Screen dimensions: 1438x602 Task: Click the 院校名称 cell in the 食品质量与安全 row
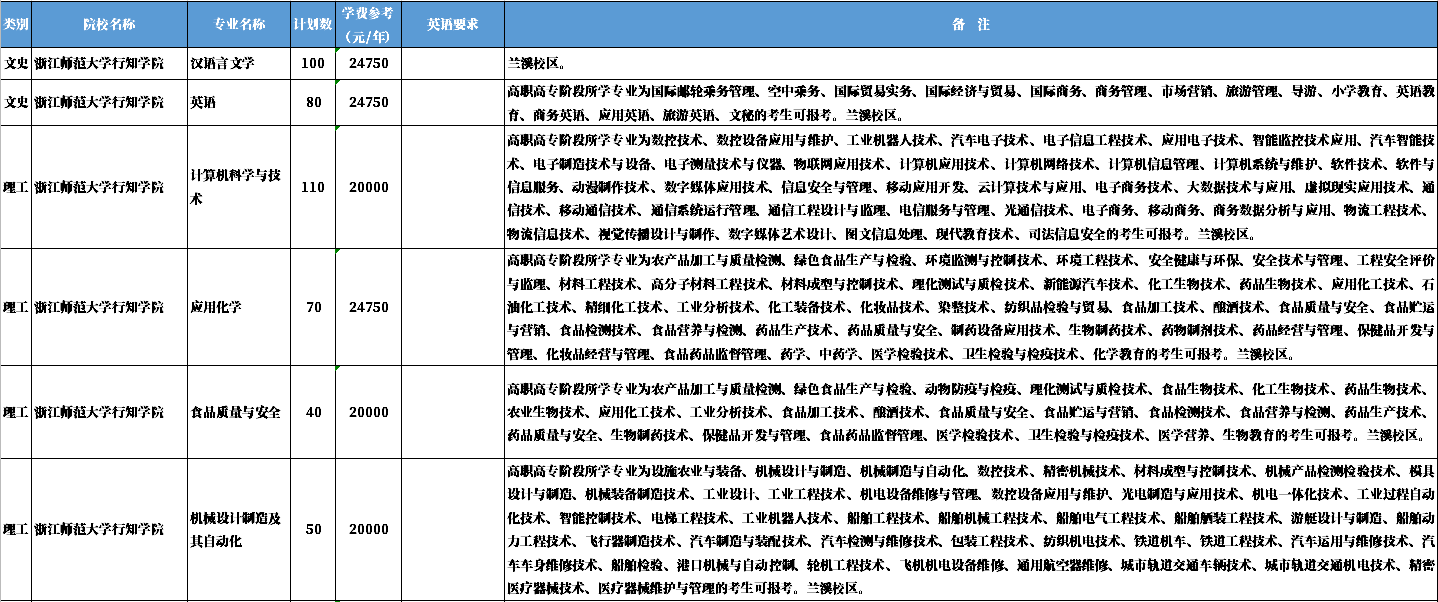110,412
